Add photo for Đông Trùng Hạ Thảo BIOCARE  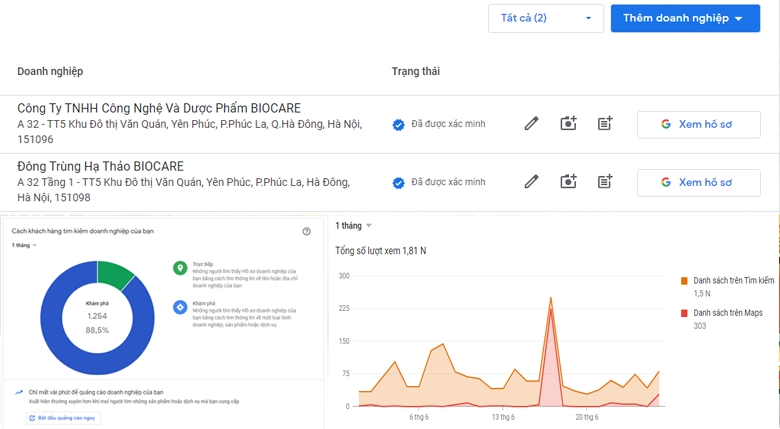point(568,182)
